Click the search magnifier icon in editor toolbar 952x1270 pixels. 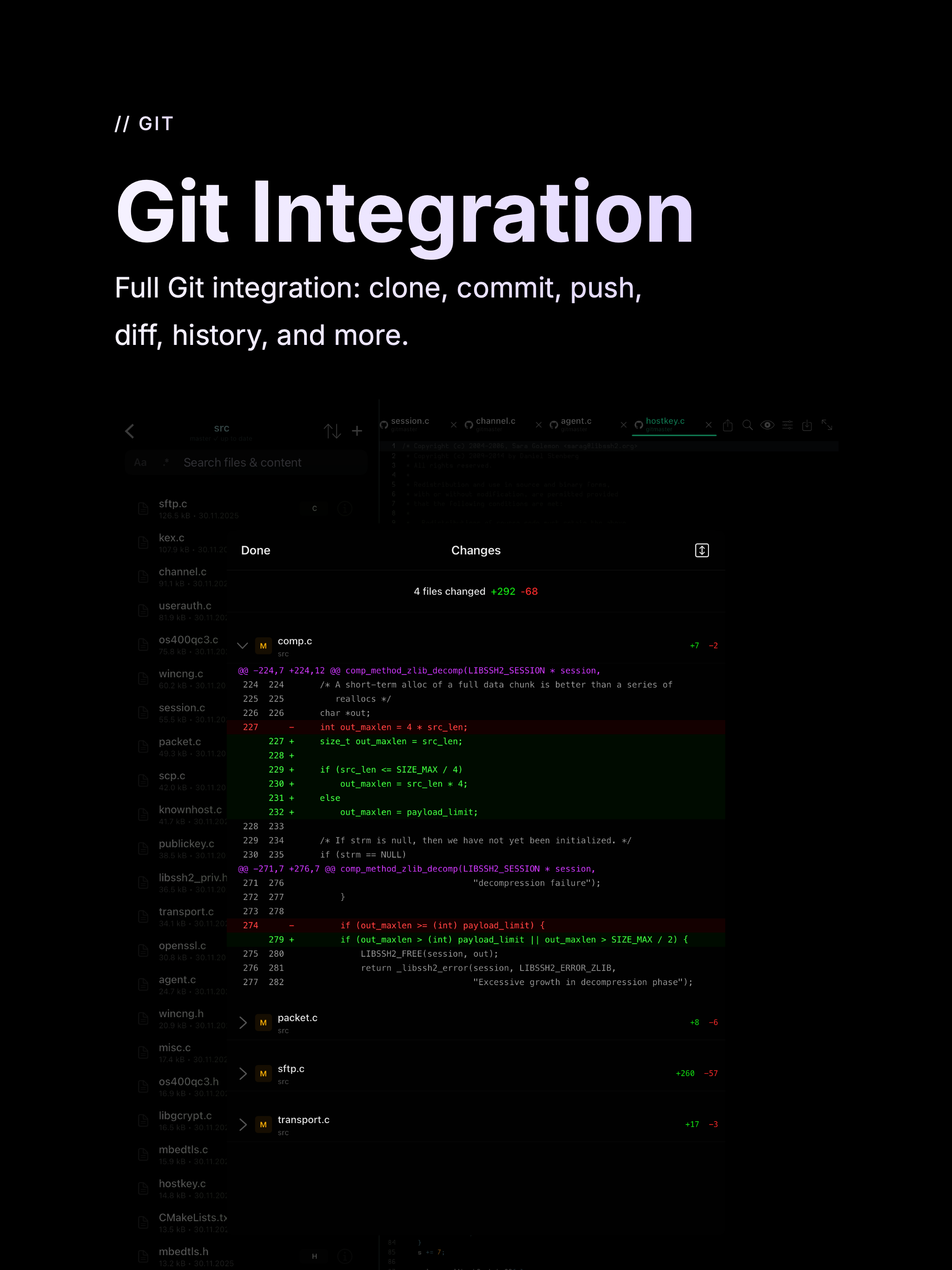(747, 425)
